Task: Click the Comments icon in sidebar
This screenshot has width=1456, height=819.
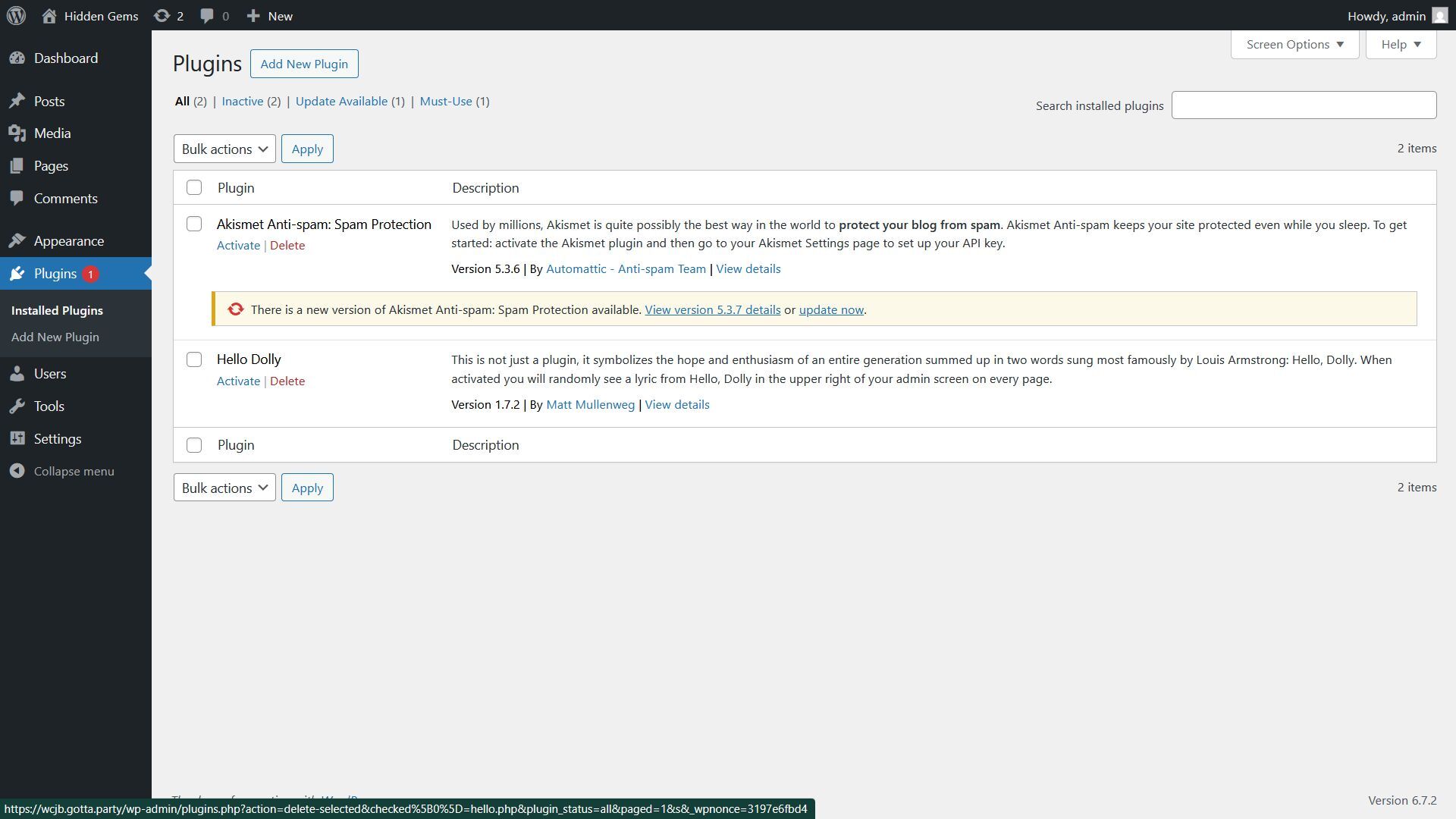Action: (x=17, y=199)
